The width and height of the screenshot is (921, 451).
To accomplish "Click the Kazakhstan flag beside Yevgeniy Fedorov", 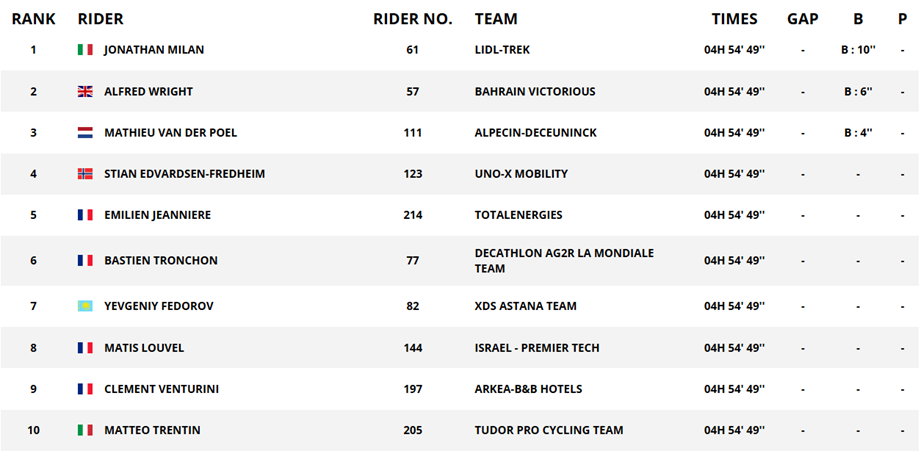I will coord(85,306).
